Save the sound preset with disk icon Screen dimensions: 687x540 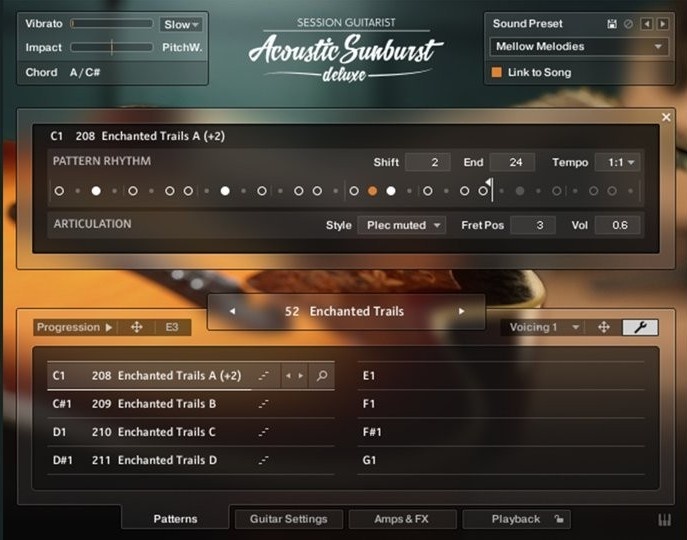click(612, 24)
